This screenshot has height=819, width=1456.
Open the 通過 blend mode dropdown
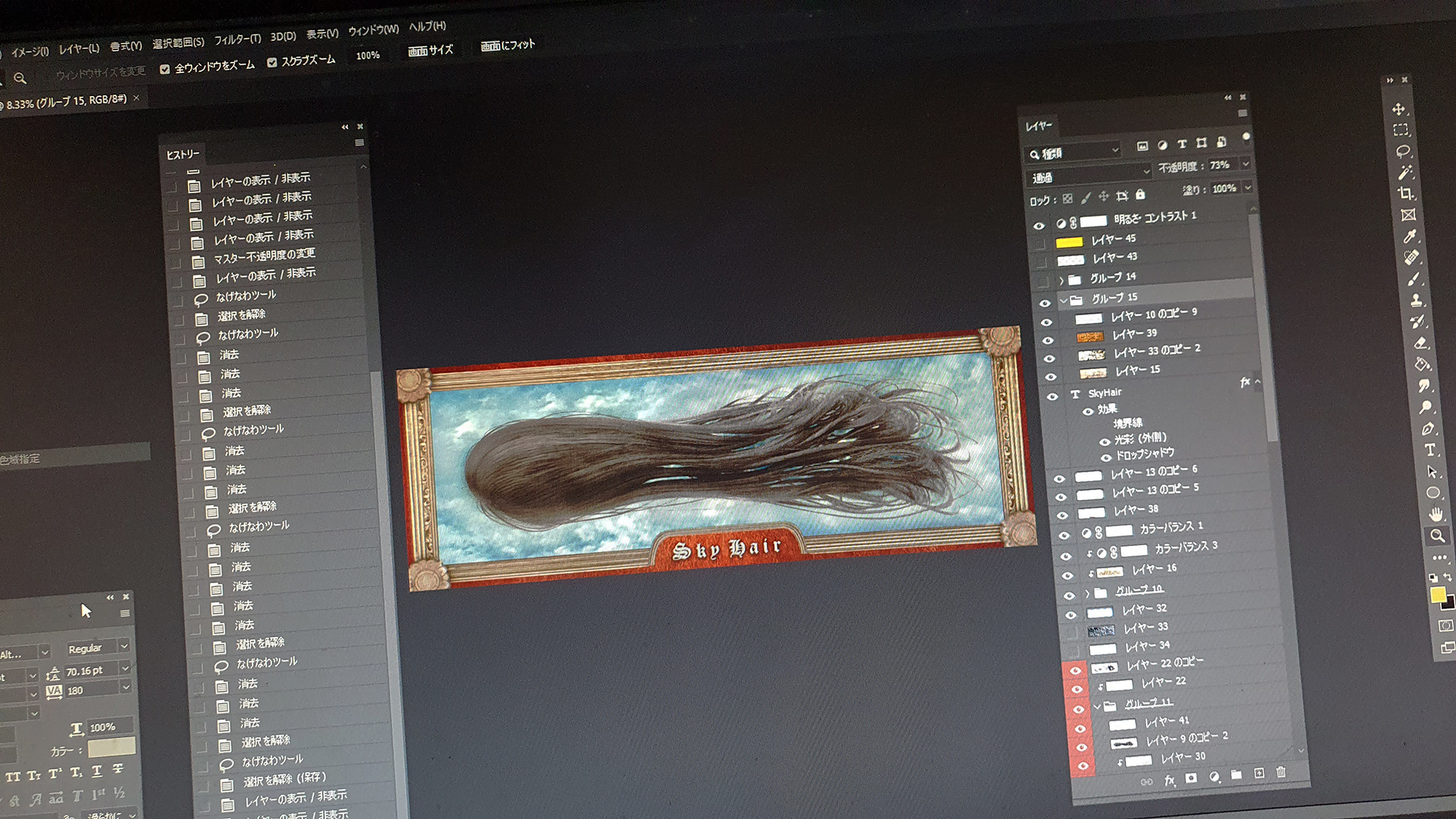(1088, 175)
